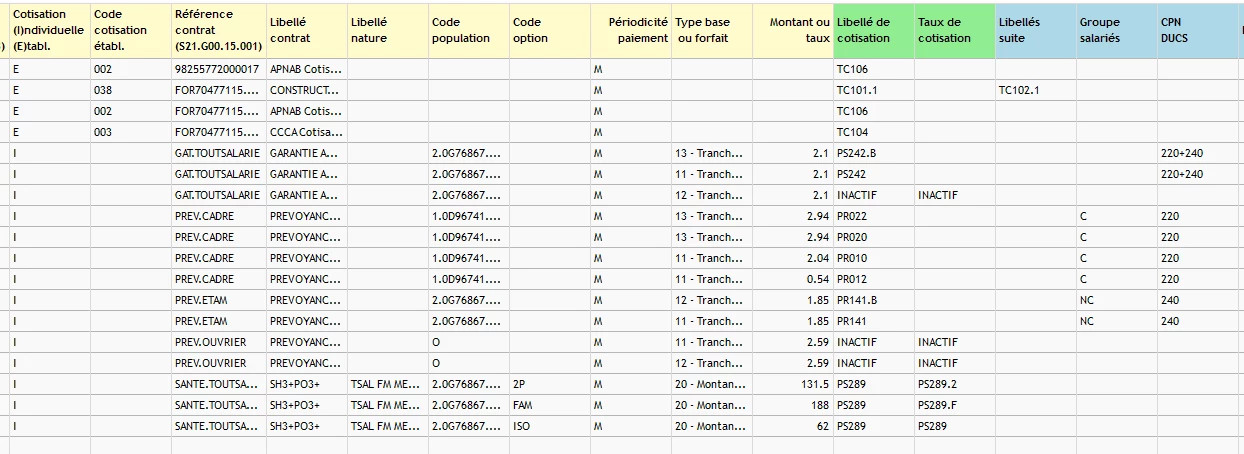Select the blue Libellés suite header
The width and height of the screenshot is (1244, 454).
1035,30
